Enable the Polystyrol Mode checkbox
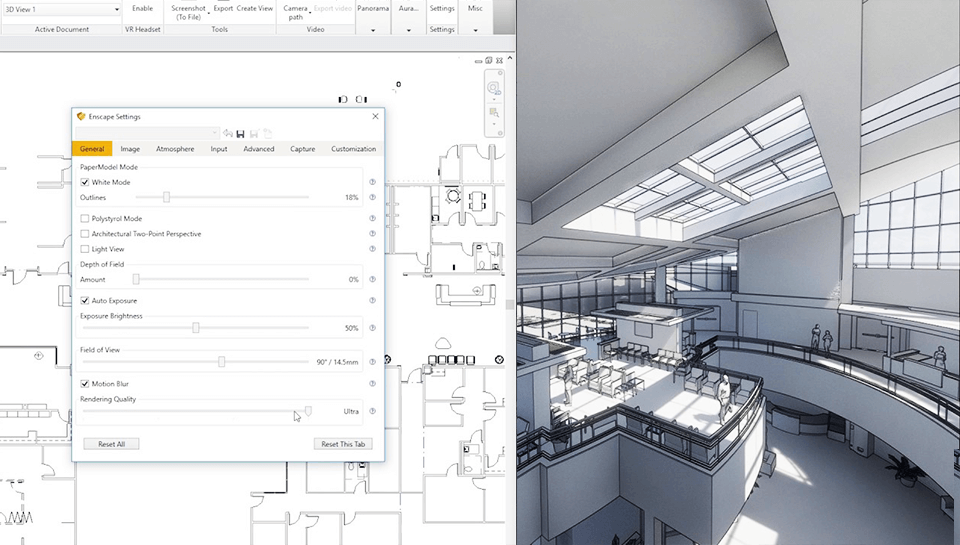 pyautogui.click(x=85, y=219)
